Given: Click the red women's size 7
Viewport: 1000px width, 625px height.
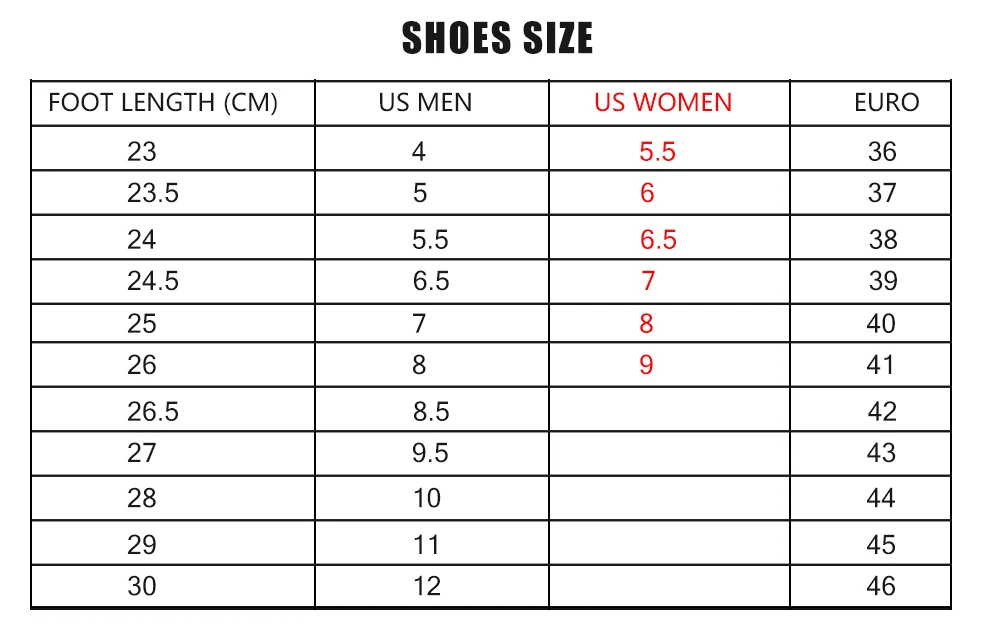Looking at the screenshot, I should pyautogui.click(x=648, y=281).
